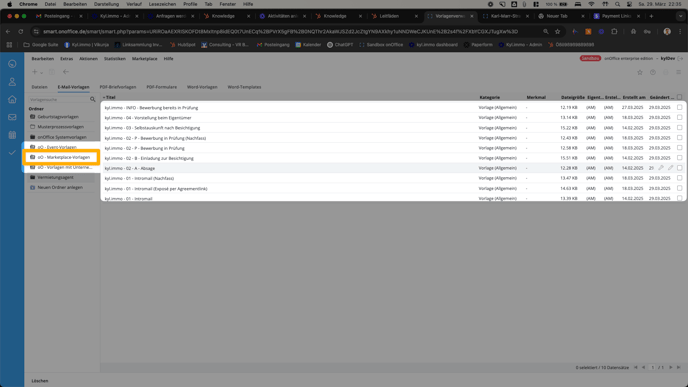Image resolution: width=688 pixels, height=387 pixels.
Task: Click the search magnifier in Vorlagensuche
Action: (x=93, y=100)
